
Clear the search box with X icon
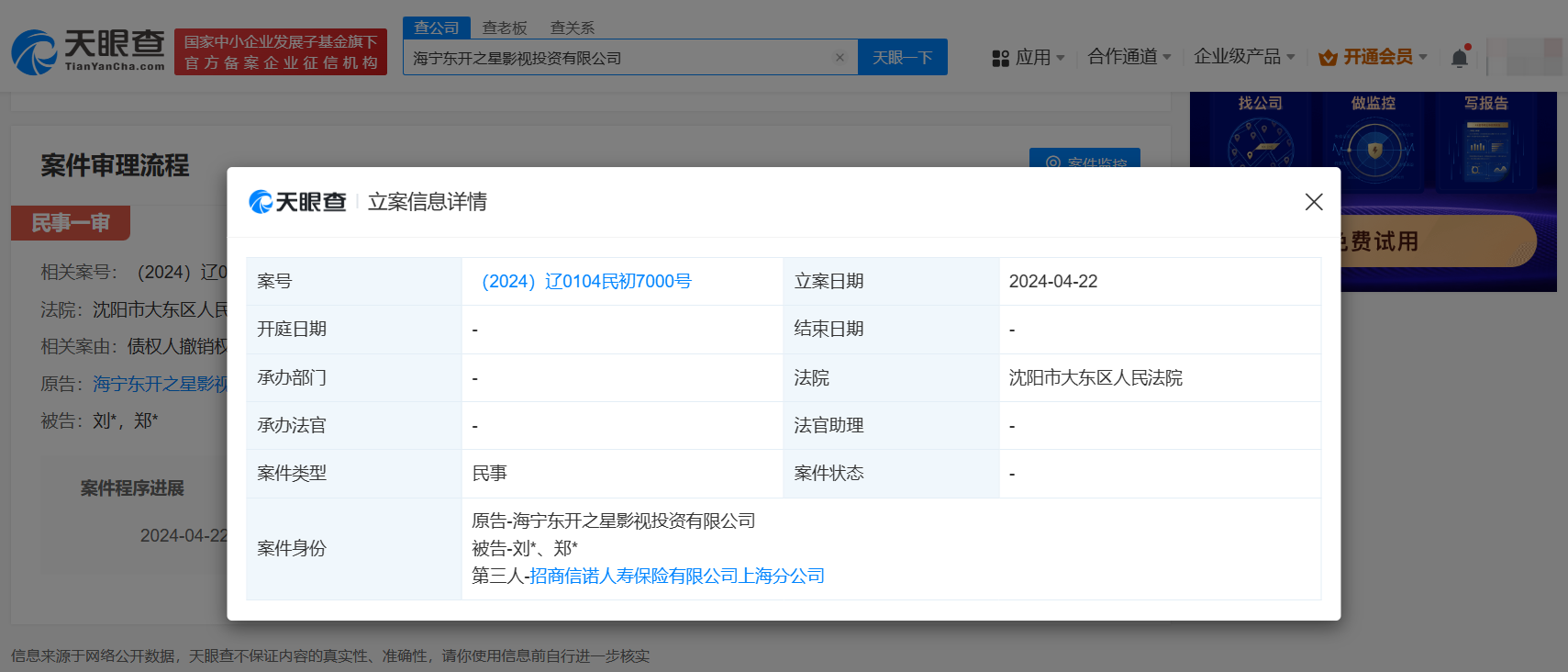[840, 58]
